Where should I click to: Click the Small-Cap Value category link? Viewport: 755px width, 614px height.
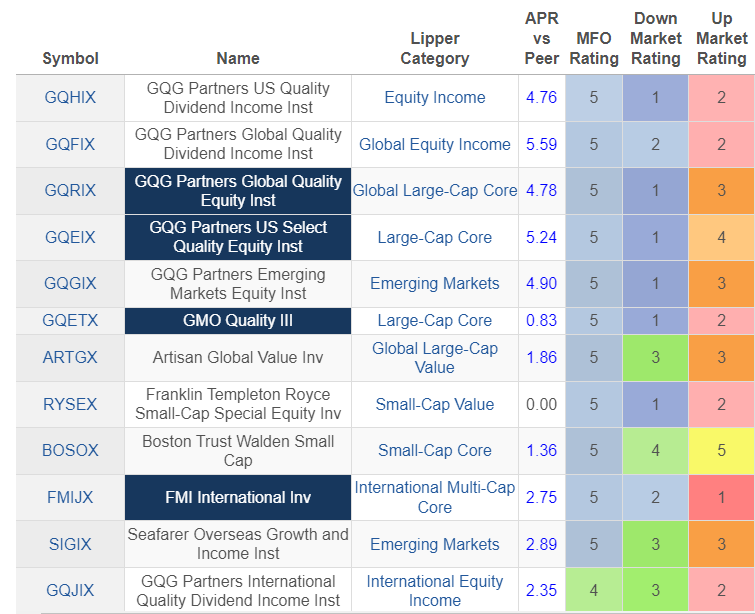[434, 404]
